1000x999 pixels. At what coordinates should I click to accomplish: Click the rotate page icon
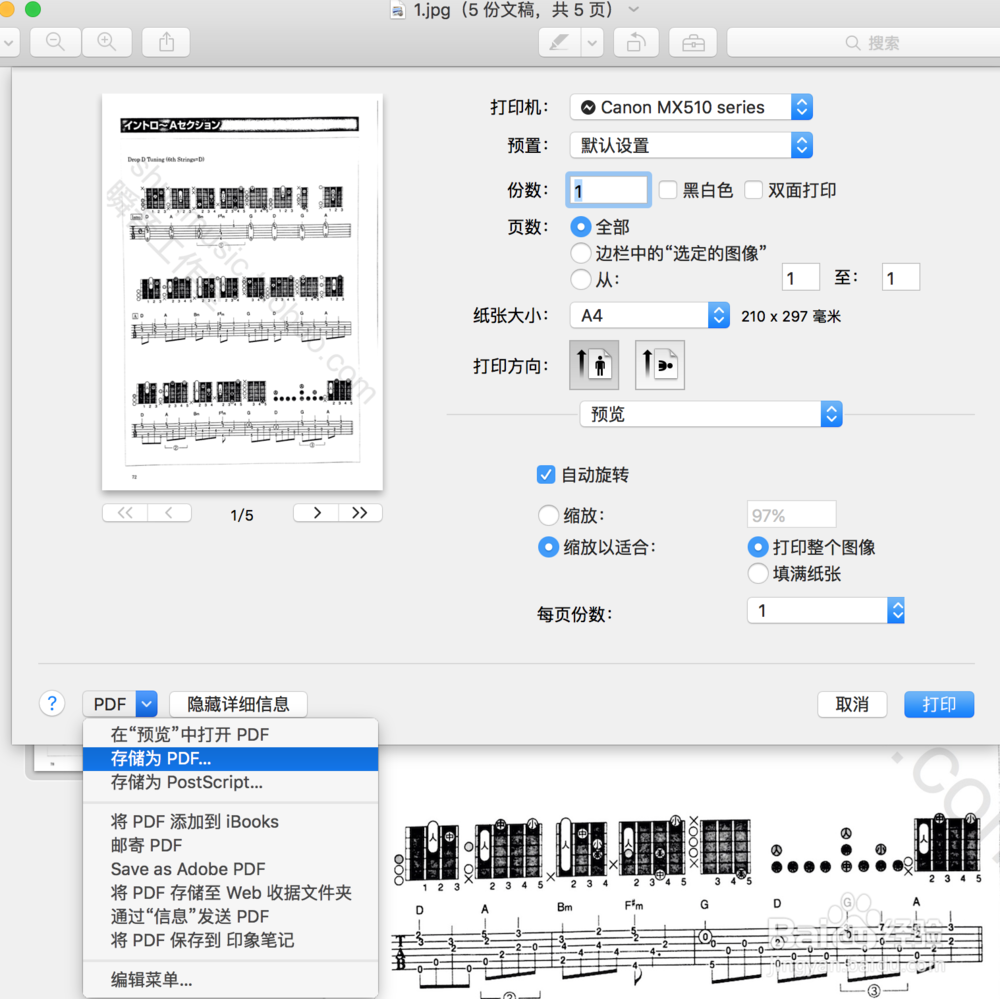click(636, 42)
